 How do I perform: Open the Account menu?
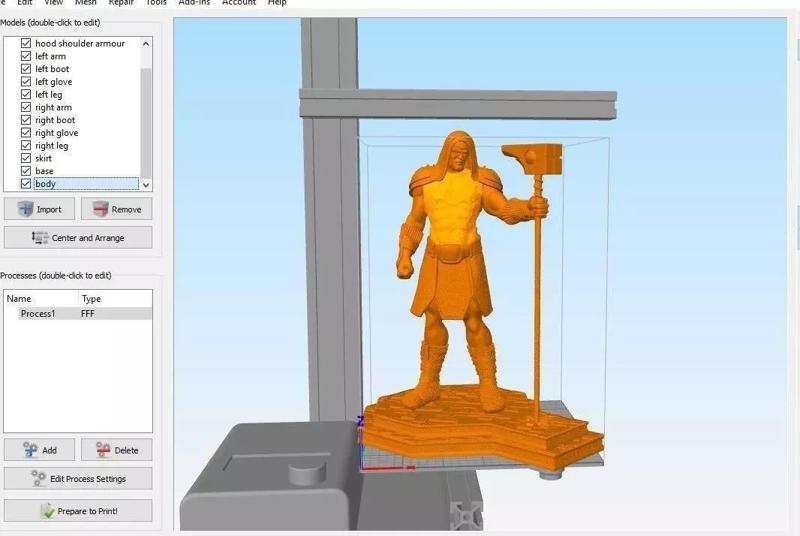pos(239,3)
